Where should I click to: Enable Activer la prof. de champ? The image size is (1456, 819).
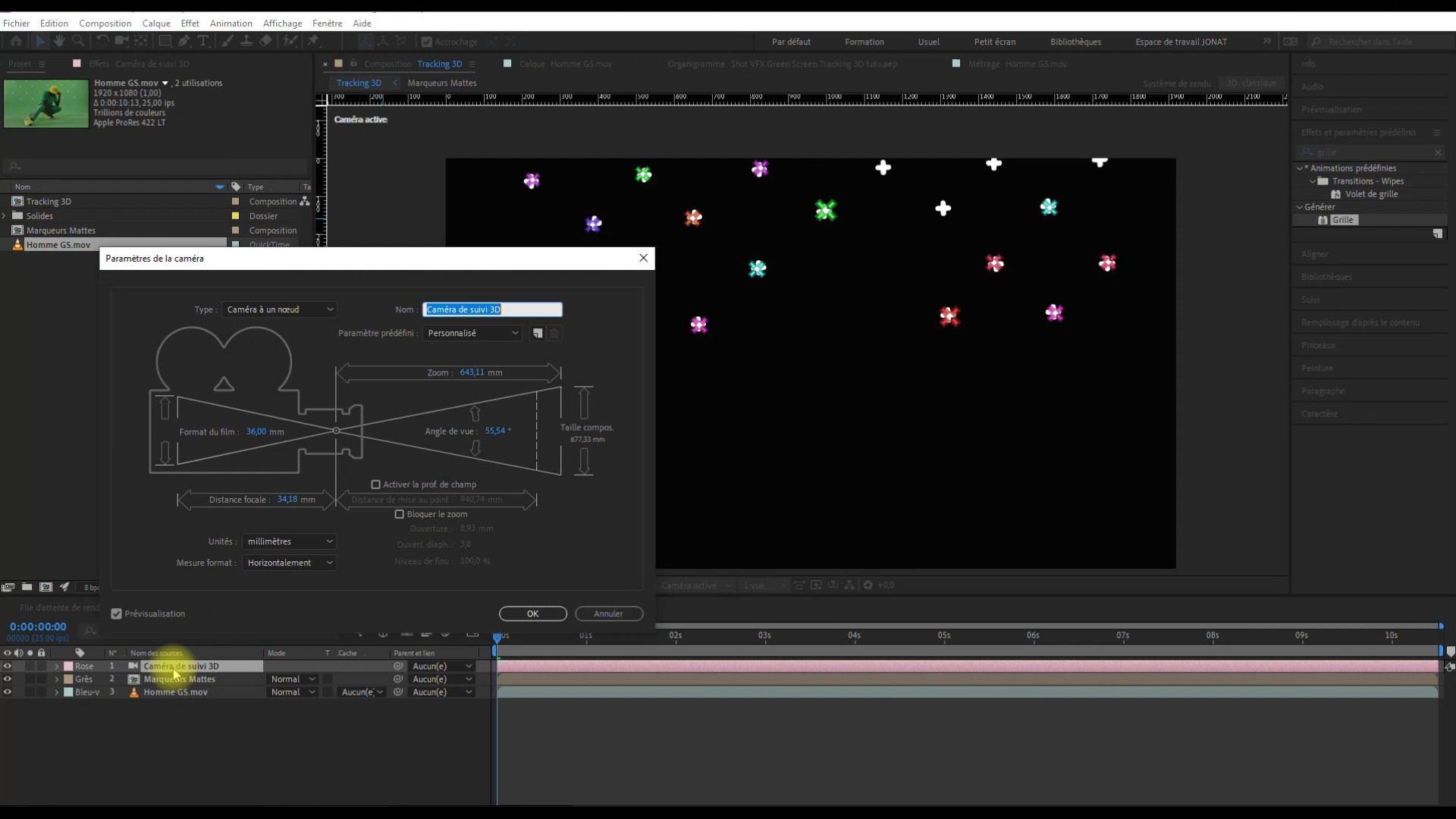[375, 485]
